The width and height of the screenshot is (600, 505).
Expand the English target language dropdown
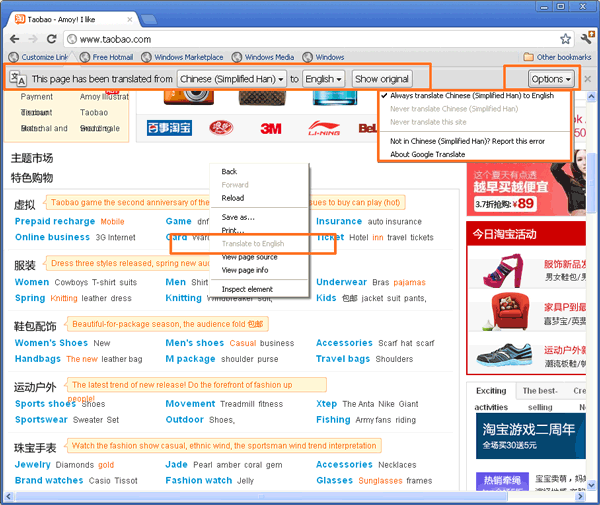pyautogui.click(x=324, y=78)
